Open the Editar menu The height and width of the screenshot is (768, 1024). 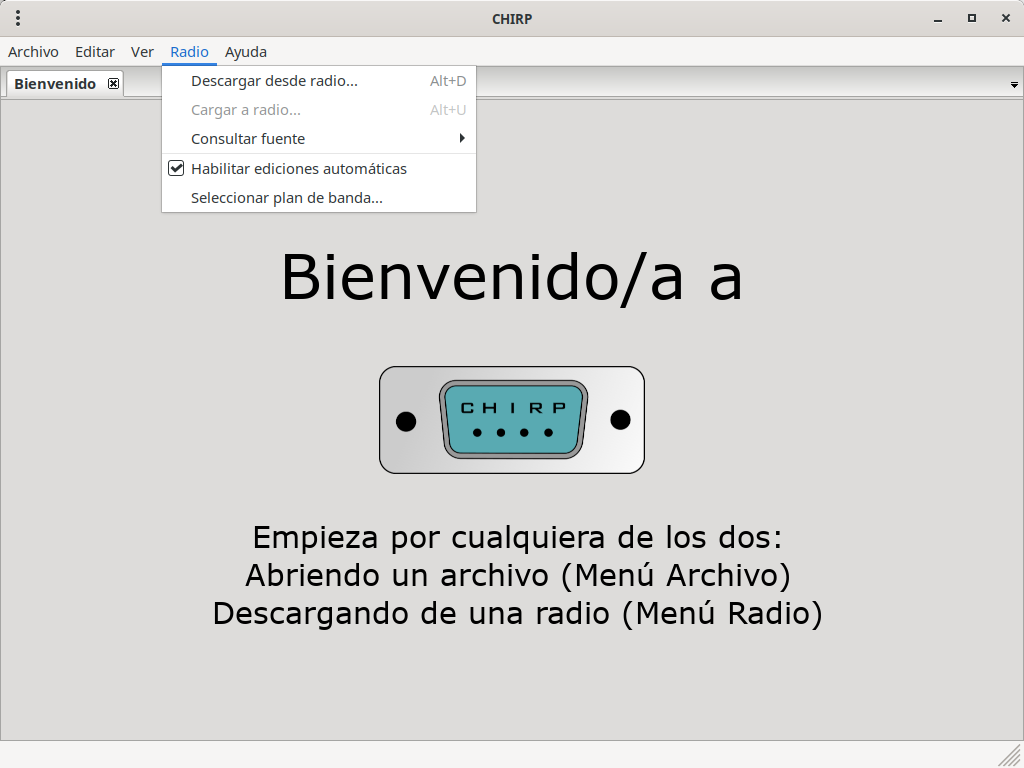pos(95,52)
